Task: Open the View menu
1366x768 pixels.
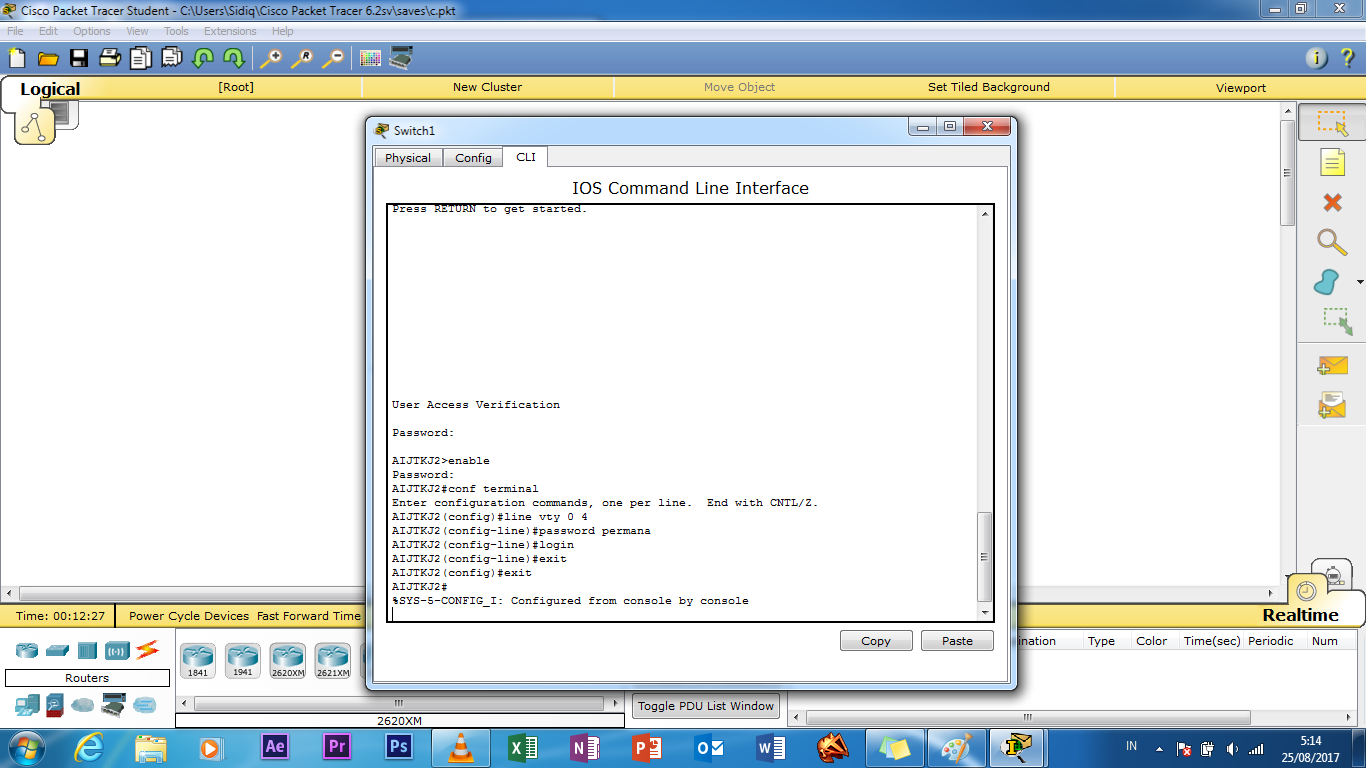Action: click(x=137, y=31)
